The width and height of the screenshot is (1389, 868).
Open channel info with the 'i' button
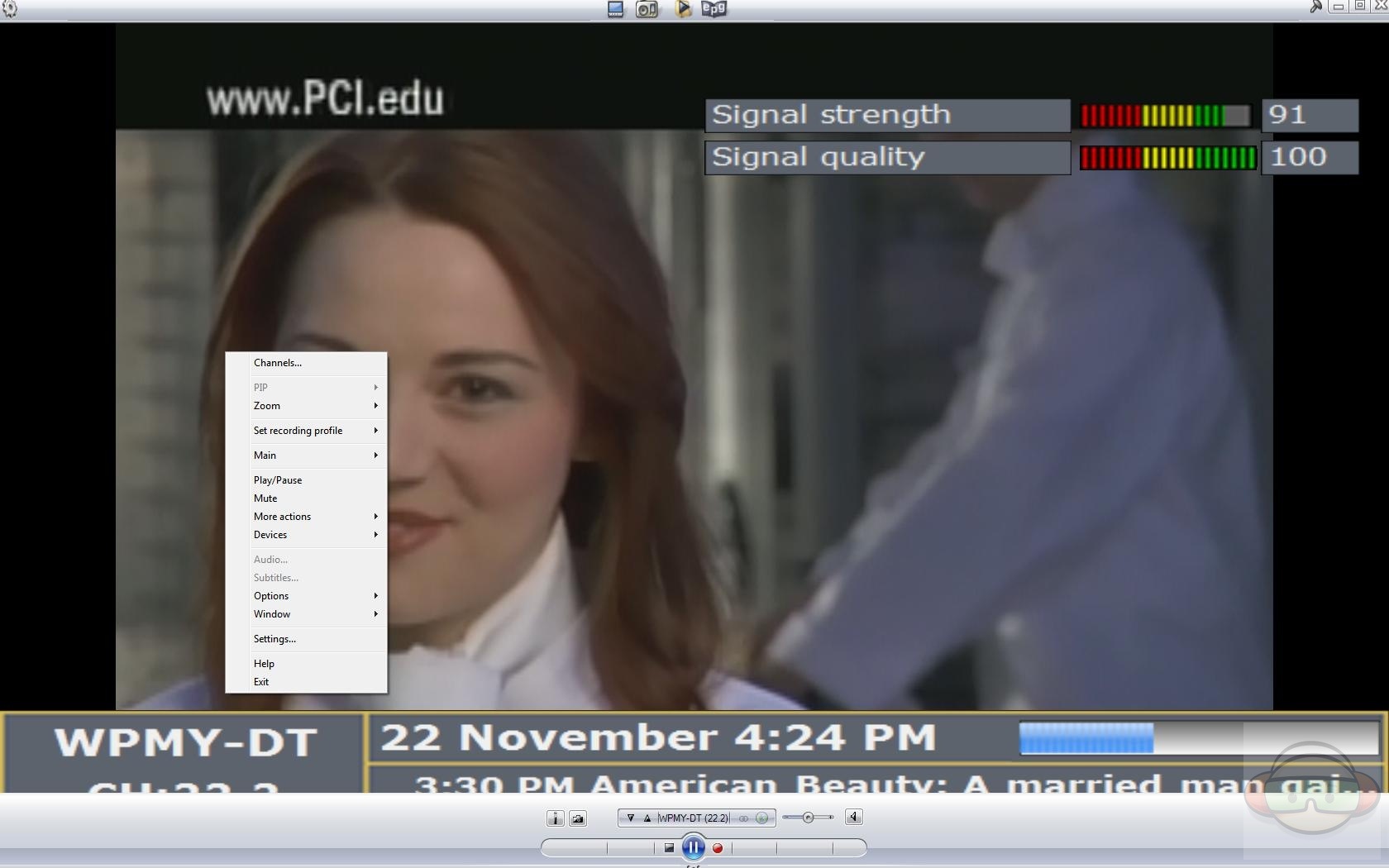coord(555,818)
